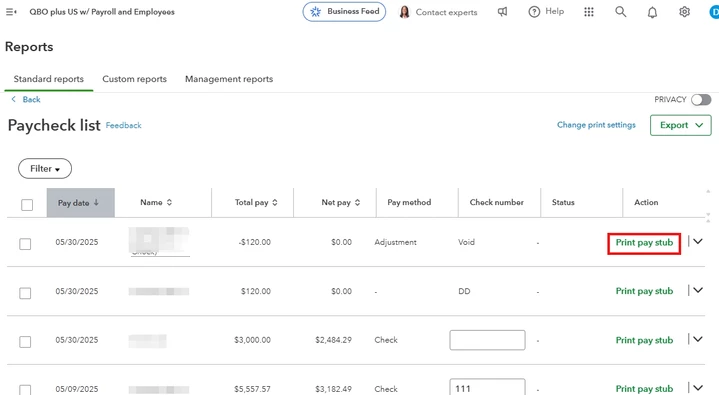Click the Action column header
The width and height of the screenshot is (719, 395).
646,202
